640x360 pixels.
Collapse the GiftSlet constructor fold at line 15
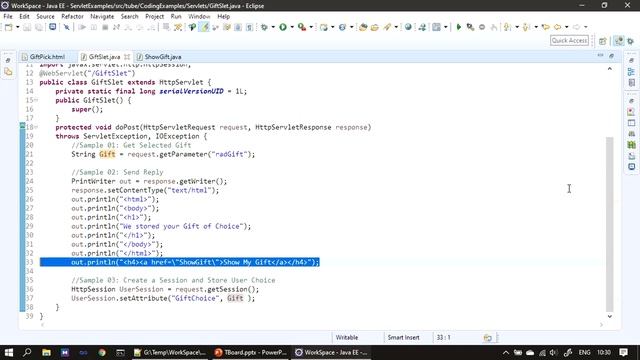[x=36, y=100]
